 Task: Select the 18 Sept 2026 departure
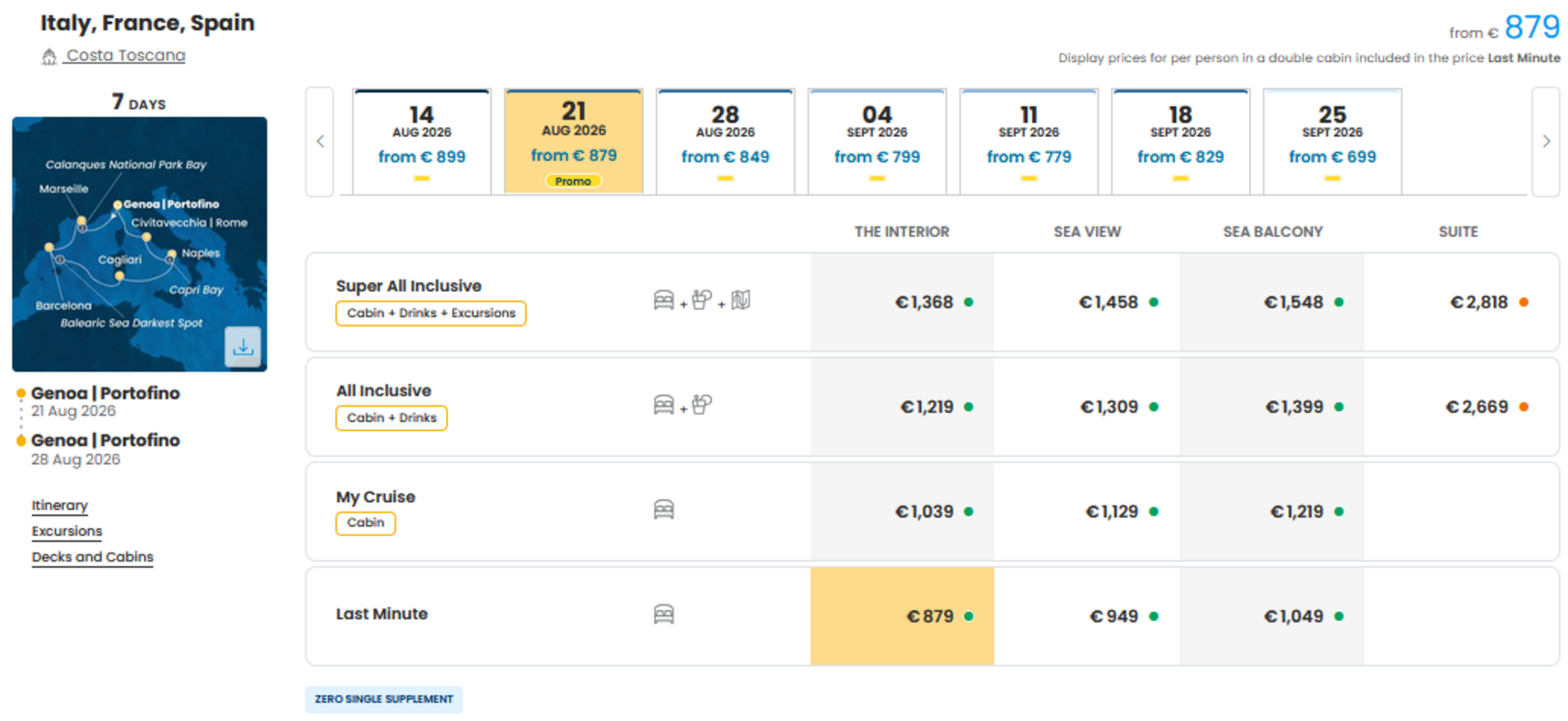[x=1181, y=141]
